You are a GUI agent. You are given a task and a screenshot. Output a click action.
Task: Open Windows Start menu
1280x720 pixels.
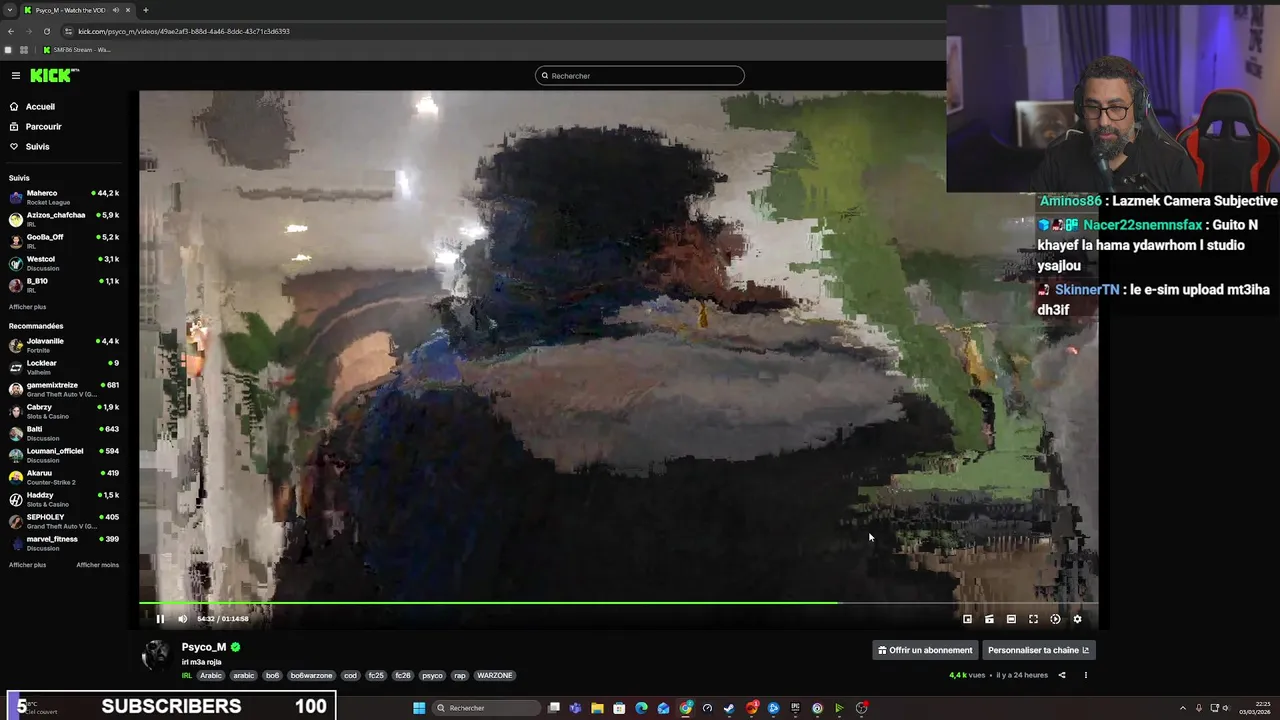(419, 708)
